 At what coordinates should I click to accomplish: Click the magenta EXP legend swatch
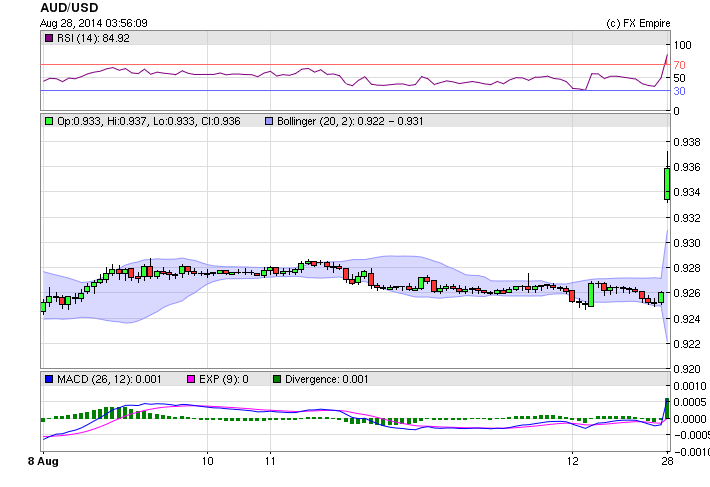[x=191, y=379]
